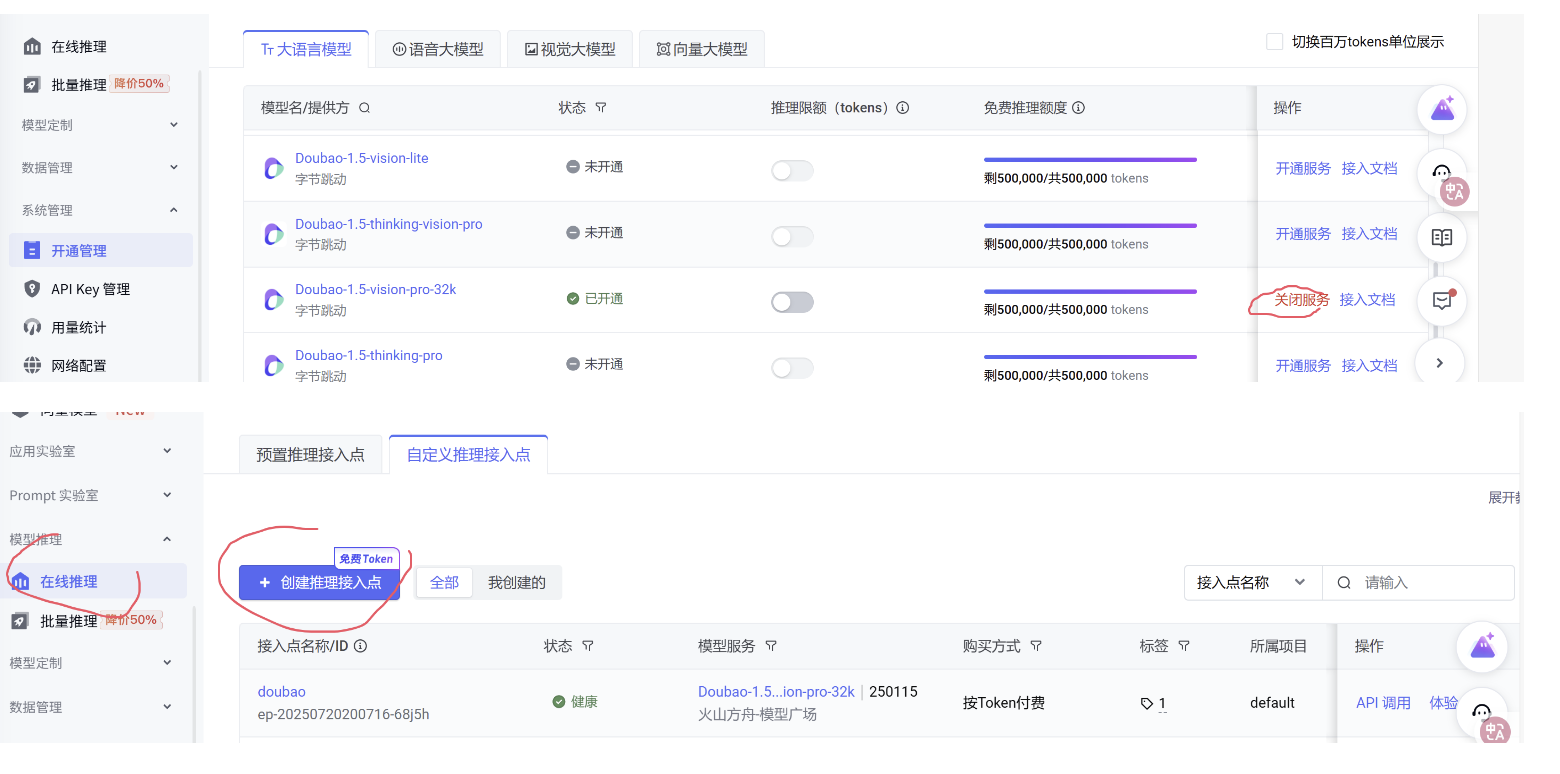
Task: Switch to 大语言模型 tab
Action: pyautogui.click(x=306, y=49)
